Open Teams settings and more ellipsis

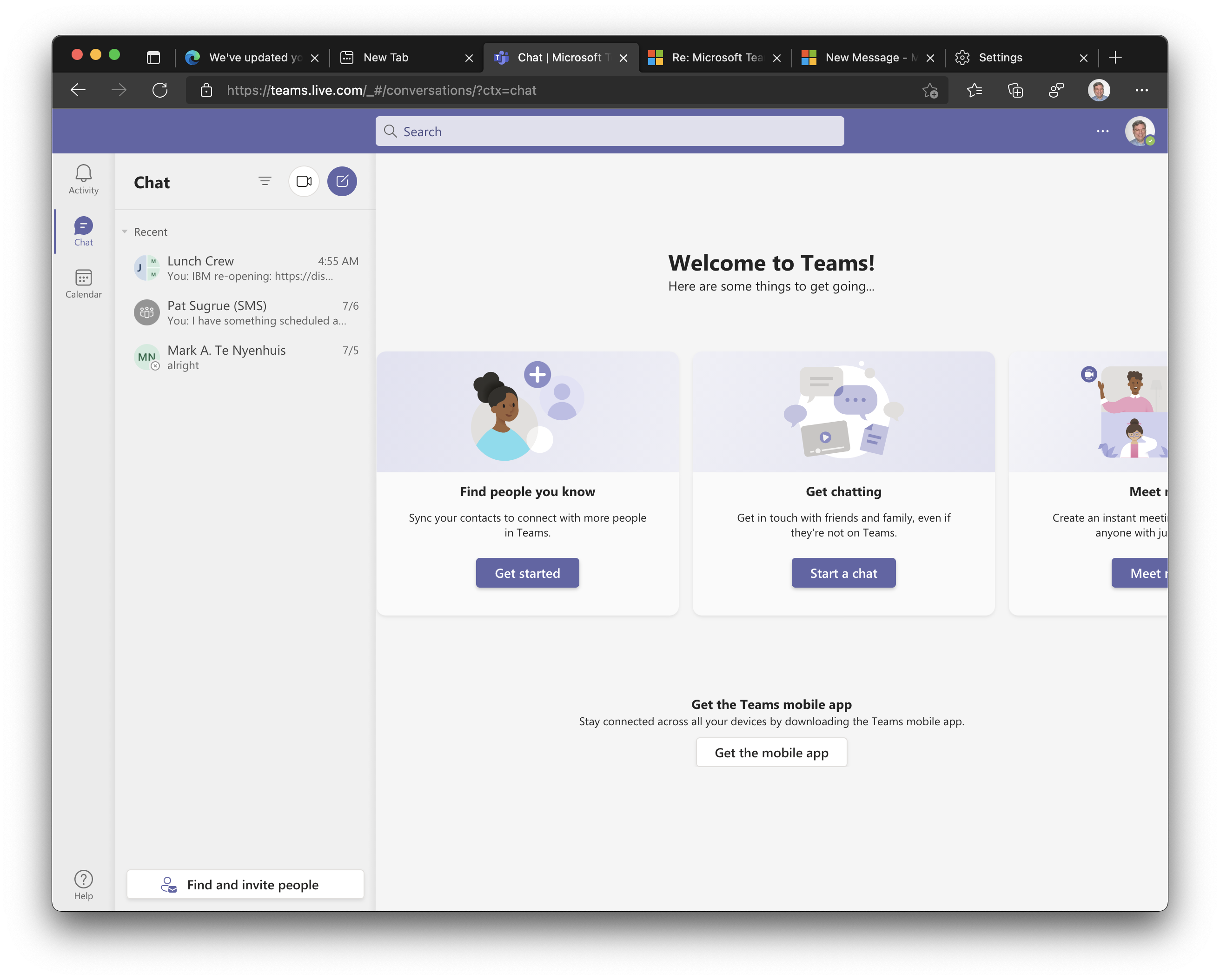(1102, 131)
